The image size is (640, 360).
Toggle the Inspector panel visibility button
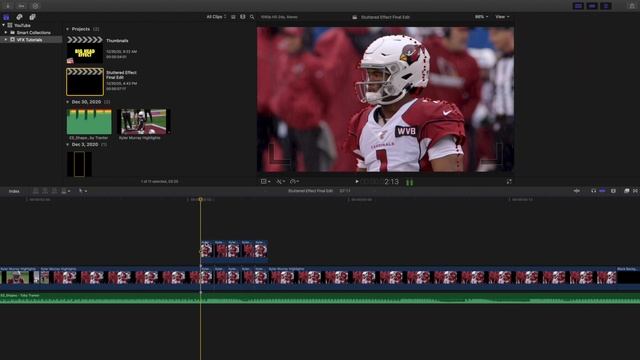pyautogui.click(x=606, y=6)
